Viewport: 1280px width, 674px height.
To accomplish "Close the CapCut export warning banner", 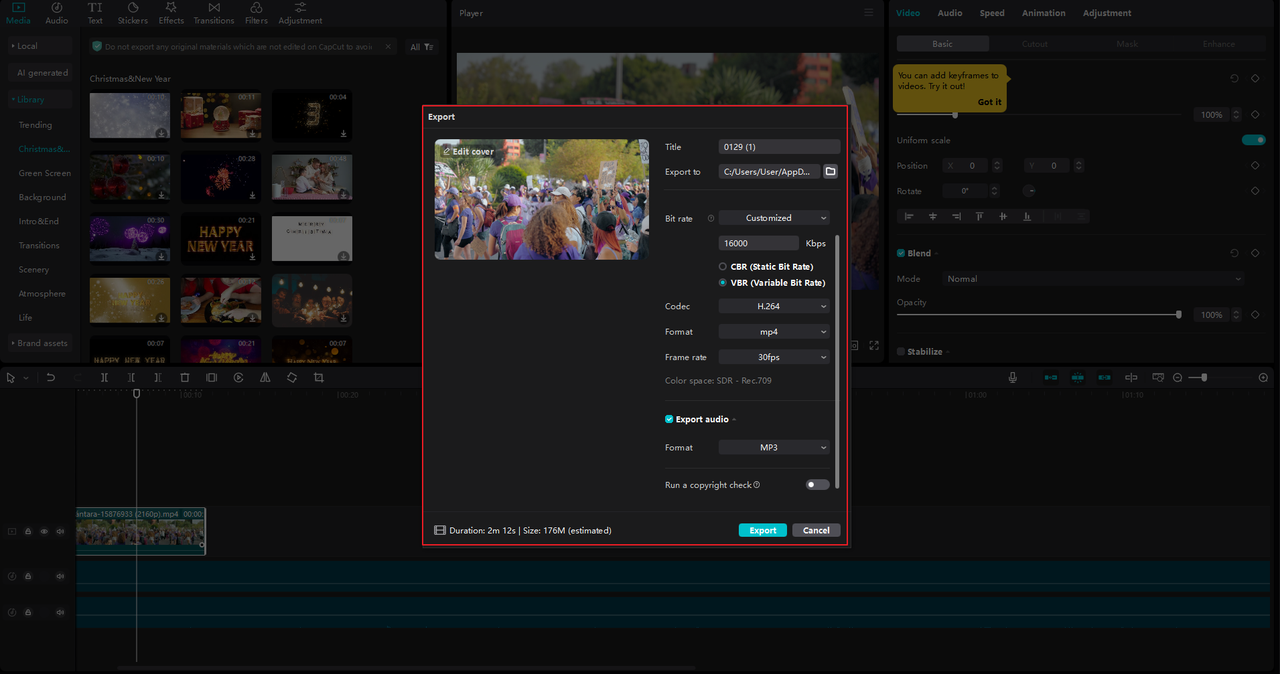I will [x=390, y=46].
